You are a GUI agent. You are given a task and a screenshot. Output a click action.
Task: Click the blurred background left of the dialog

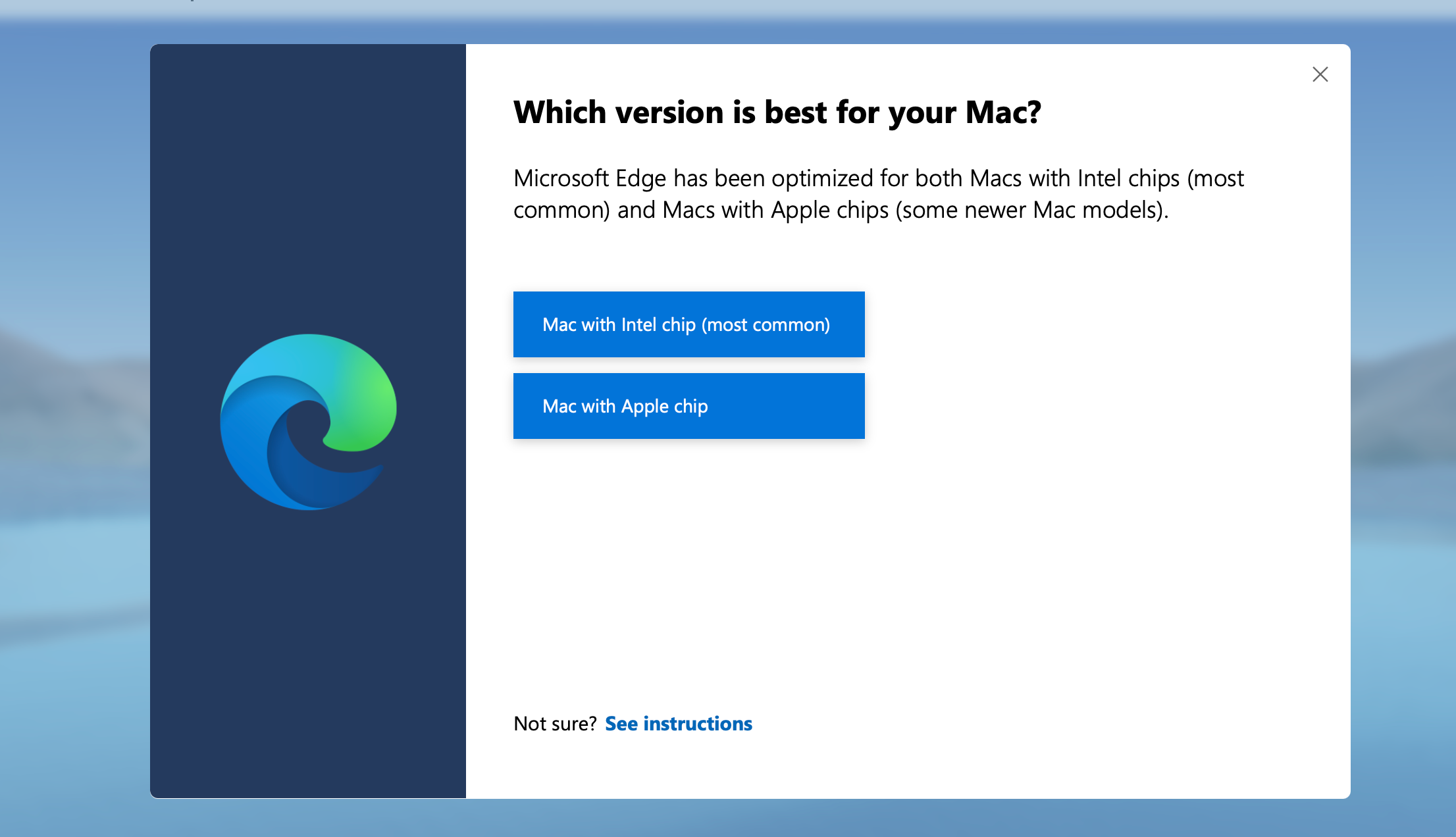pyautogui.click(x=74, y=421)
